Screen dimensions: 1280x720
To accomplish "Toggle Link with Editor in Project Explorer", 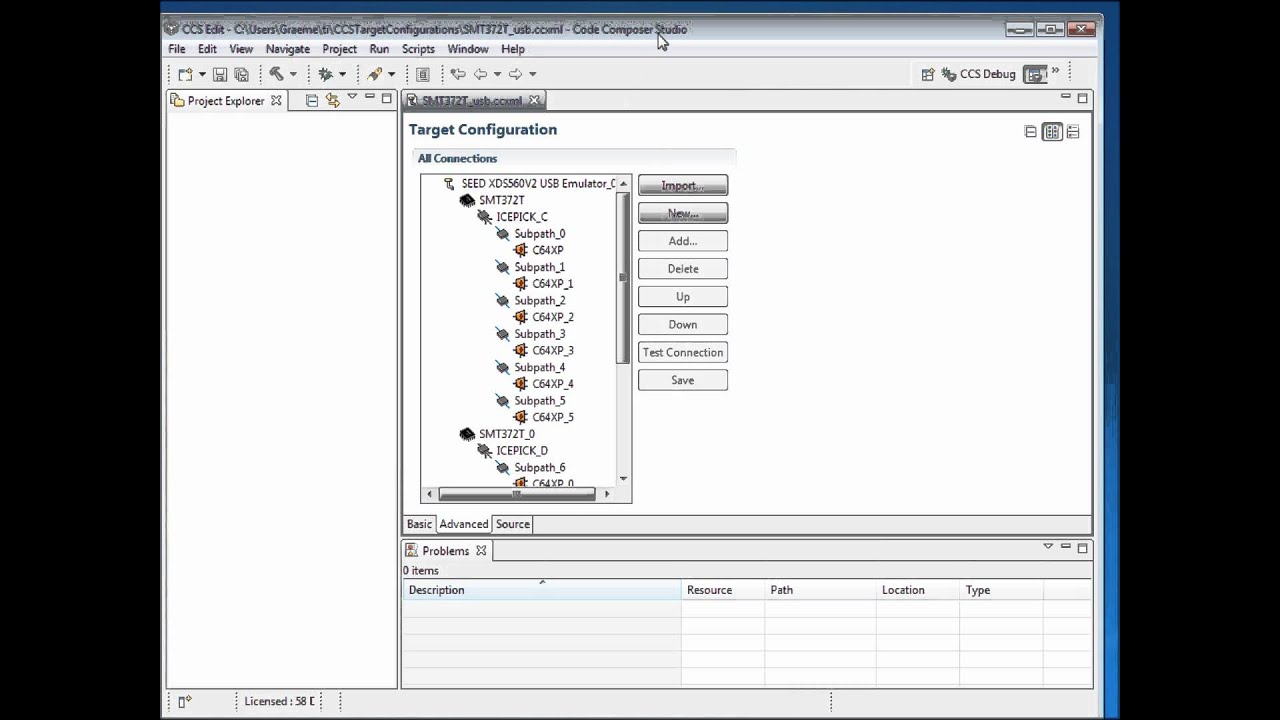I will click(x=332, y=100).
